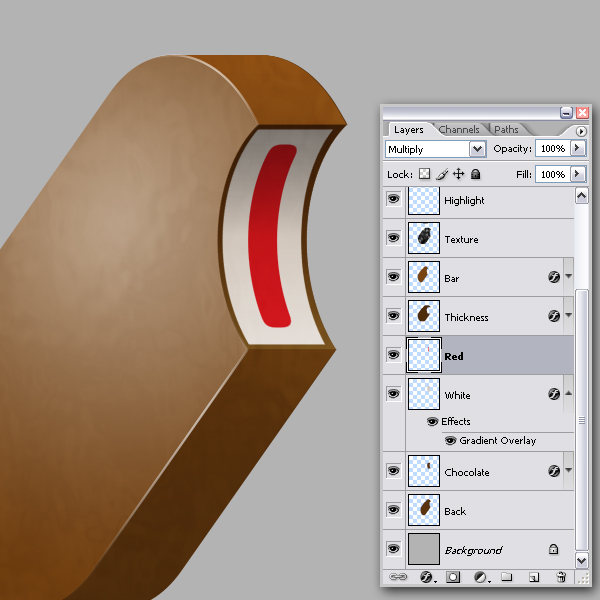Click the fx icon on Bar layer

pos(554,277)
